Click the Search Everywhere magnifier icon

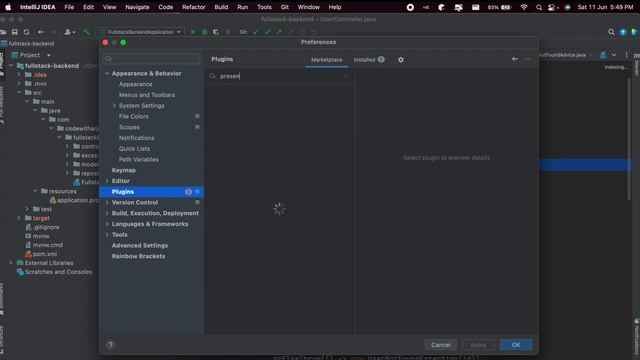click(x=611, y=32)
